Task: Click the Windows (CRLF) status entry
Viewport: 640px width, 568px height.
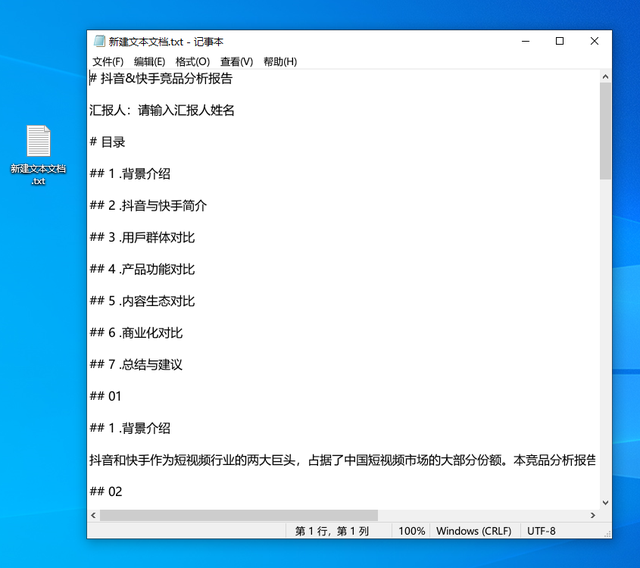Action: coord(473,531)
